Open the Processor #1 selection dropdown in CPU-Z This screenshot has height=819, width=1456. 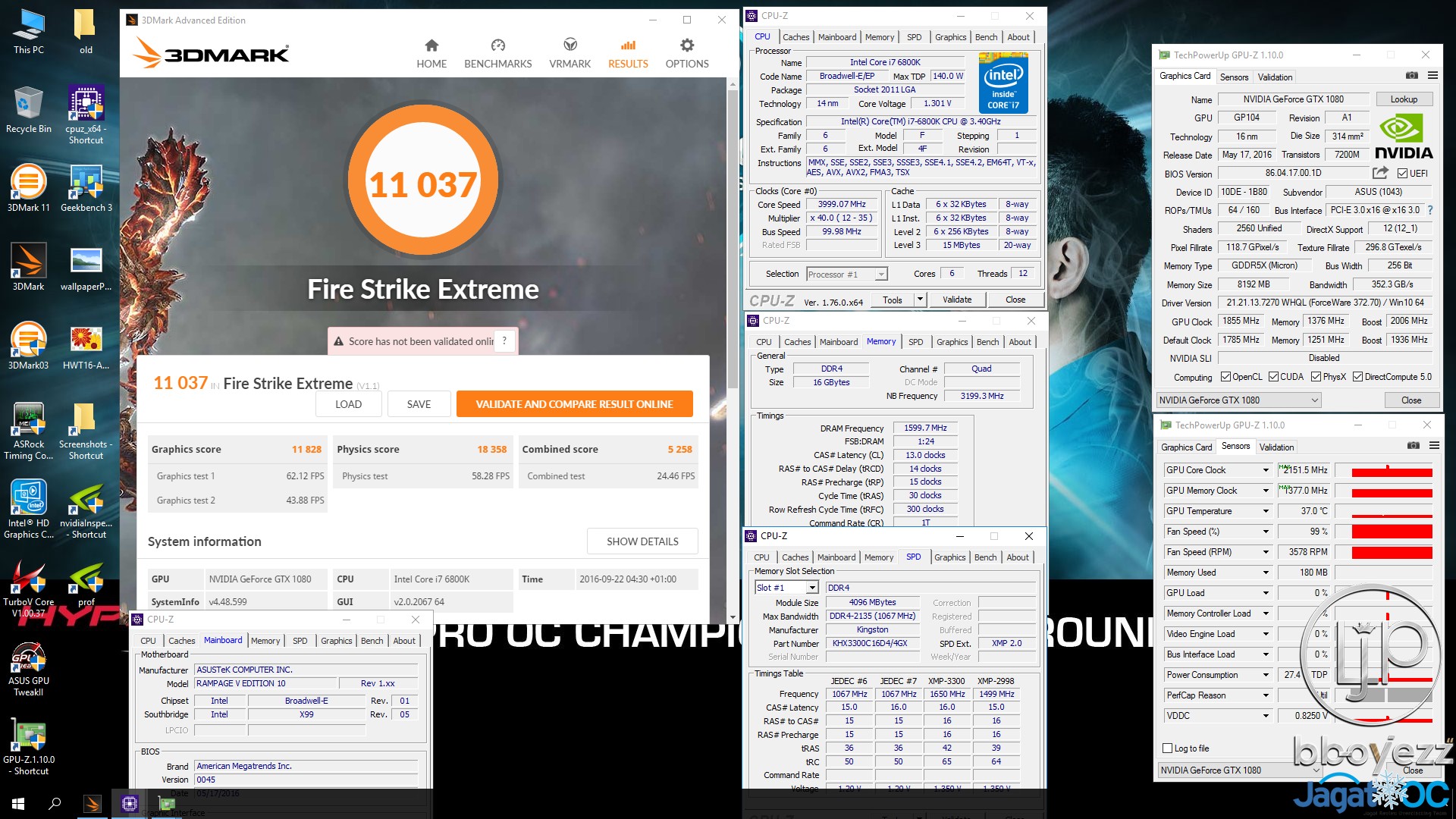[x=847, y=275]
